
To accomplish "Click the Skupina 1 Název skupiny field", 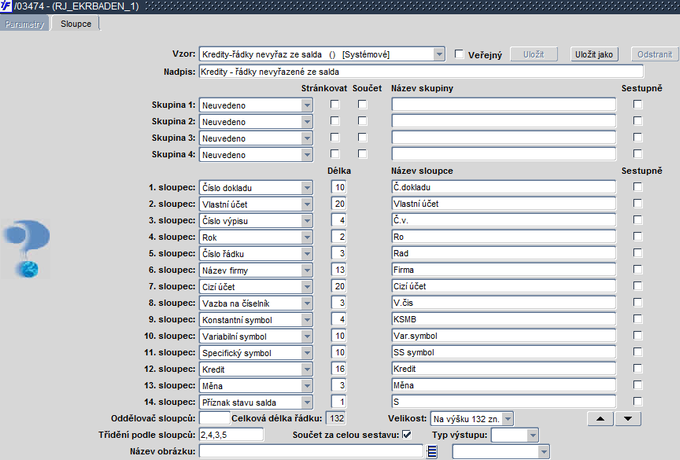I will tap(503, 104).
